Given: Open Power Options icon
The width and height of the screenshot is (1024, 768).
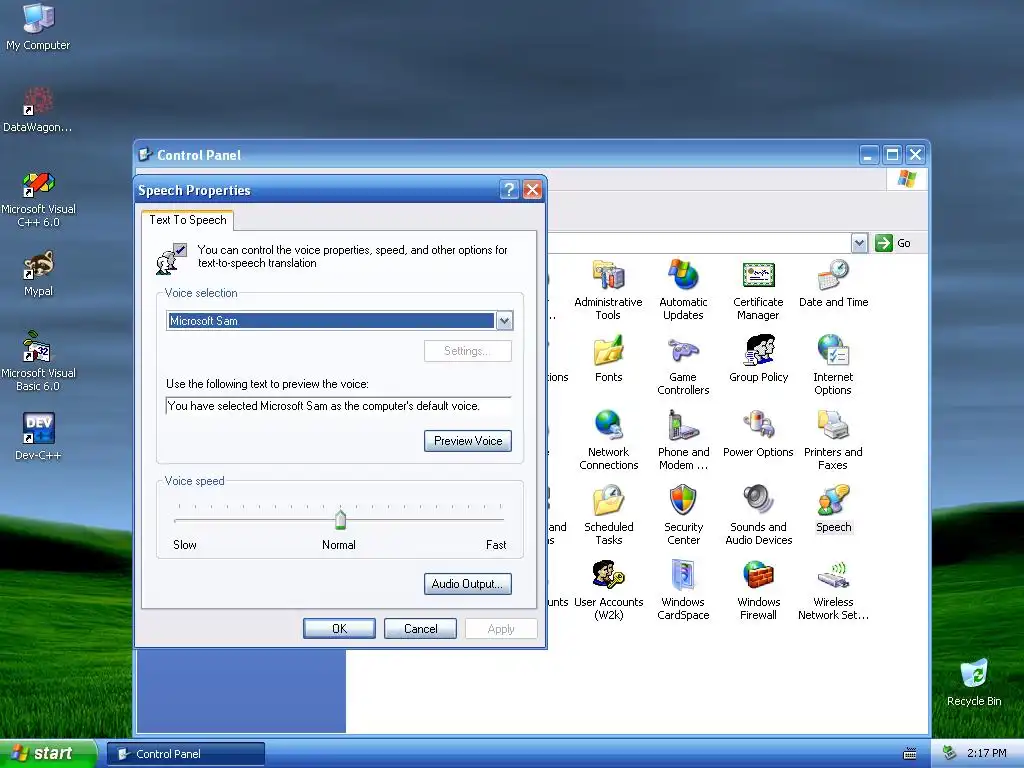Looking at the screenshot, I should pos(758,434).
